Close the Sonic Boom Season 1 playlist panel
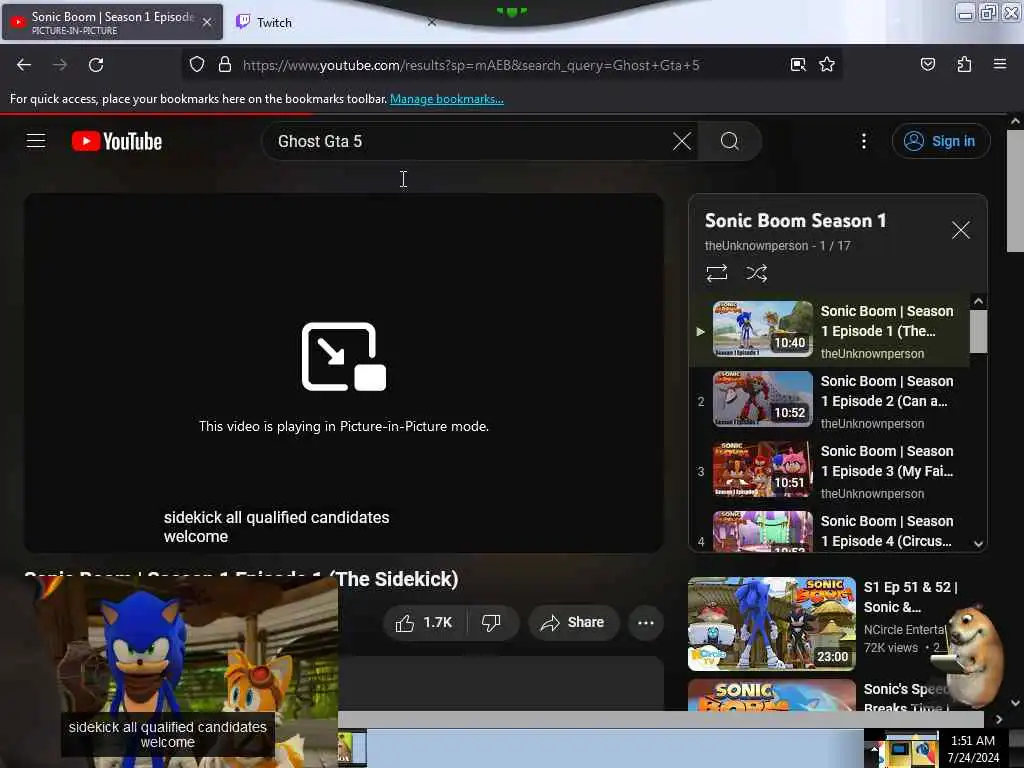This screenshot has height=768, width=1024. (x=960, y=230)
